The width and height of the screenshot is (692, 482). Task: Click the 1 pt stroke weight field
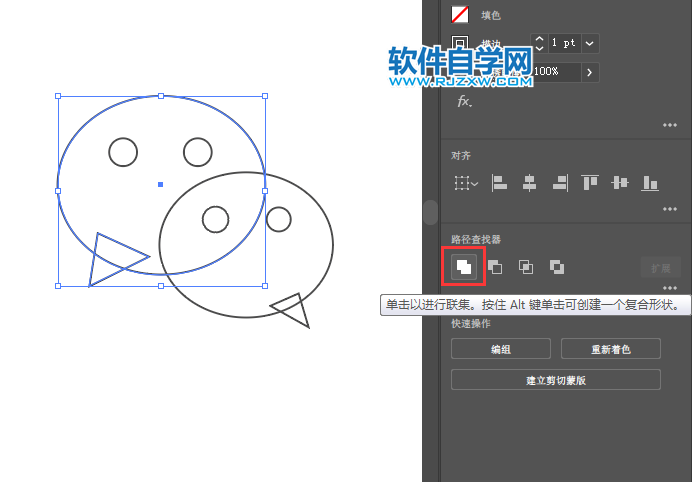(564, 43)
